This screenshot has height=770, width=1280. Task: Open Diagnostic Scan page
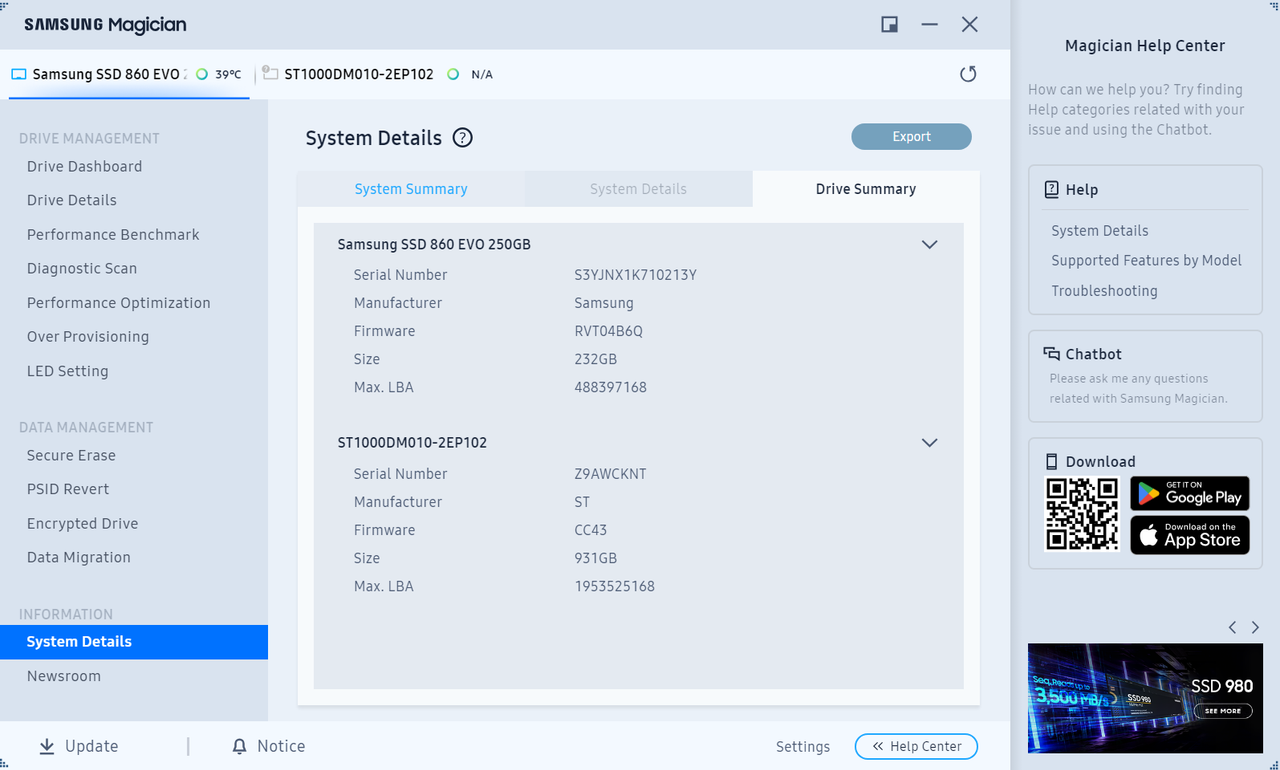coord(82,269)
